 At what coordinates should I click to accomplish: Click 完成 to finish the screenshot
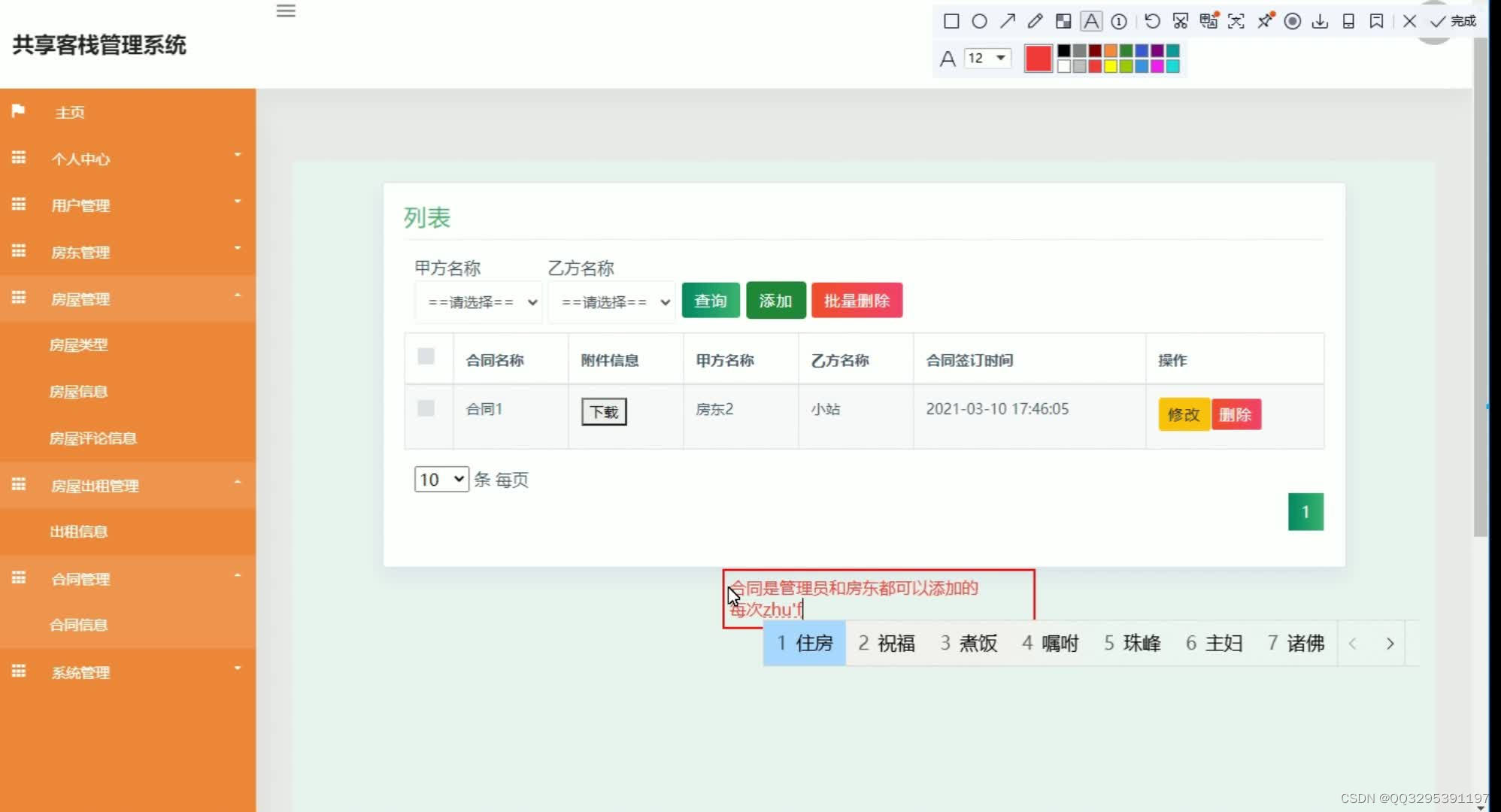(1453, 21)
